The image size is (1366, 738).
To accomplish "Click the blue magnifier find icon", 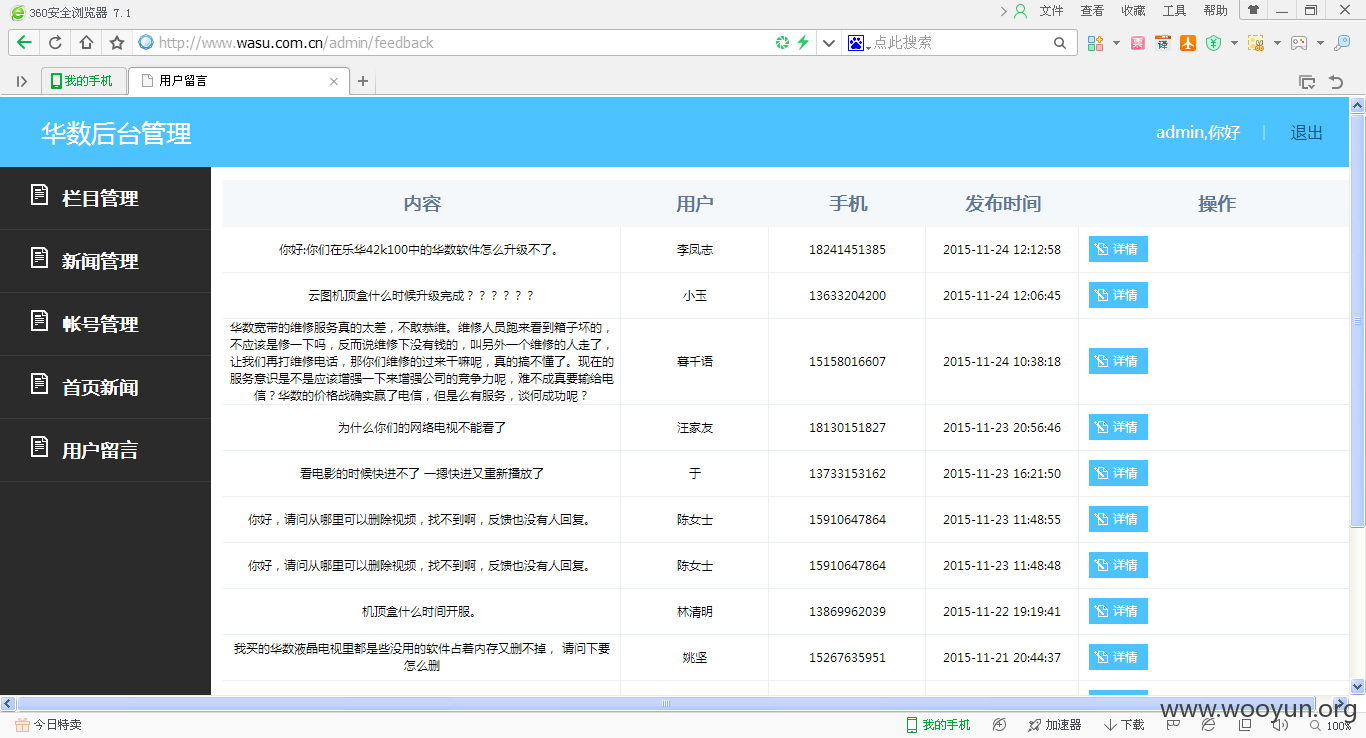I will [1342, 43].
